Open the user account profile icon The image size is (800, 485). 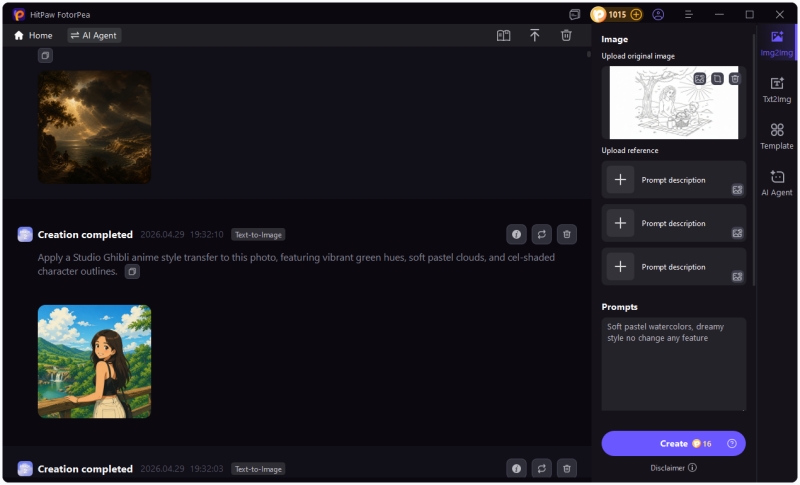point(658,14)
